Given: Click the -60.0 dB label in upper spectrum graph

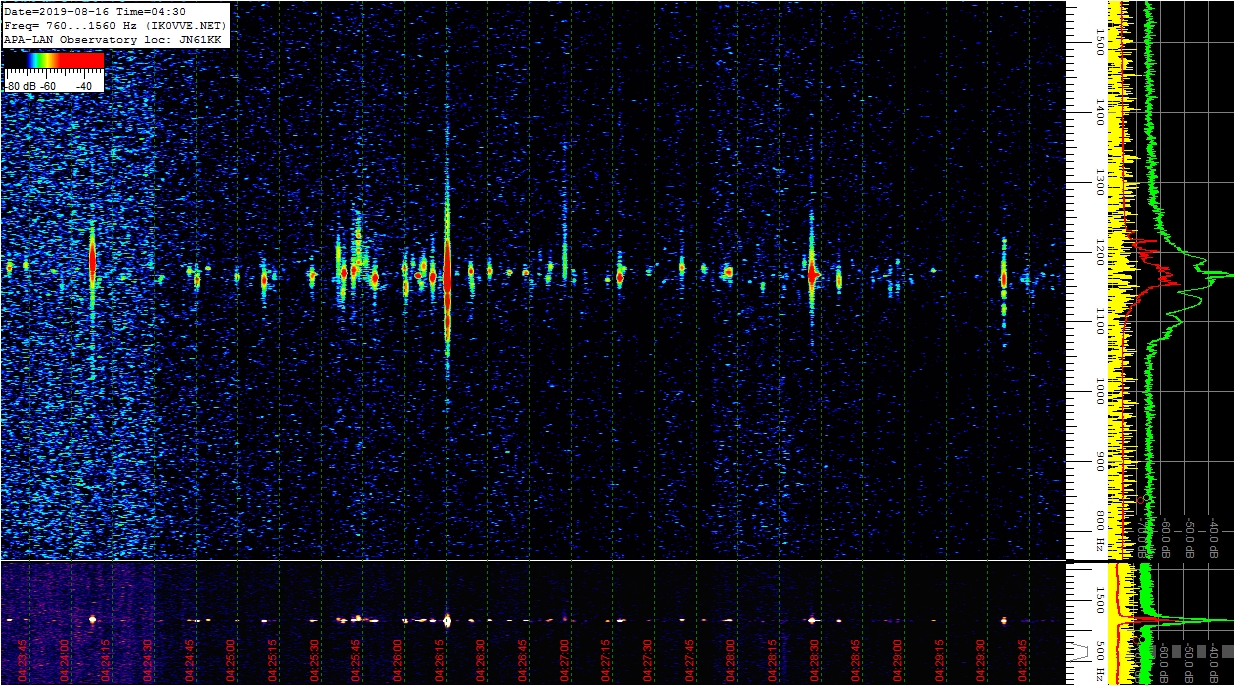Looking at the screenshot, I should (x=1165, y=536).
